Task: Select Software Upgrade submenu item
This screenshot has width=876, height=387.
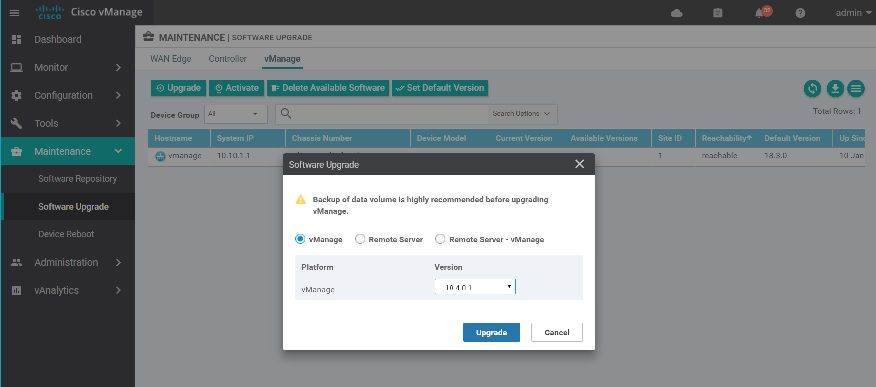Action: coord(73,207)
